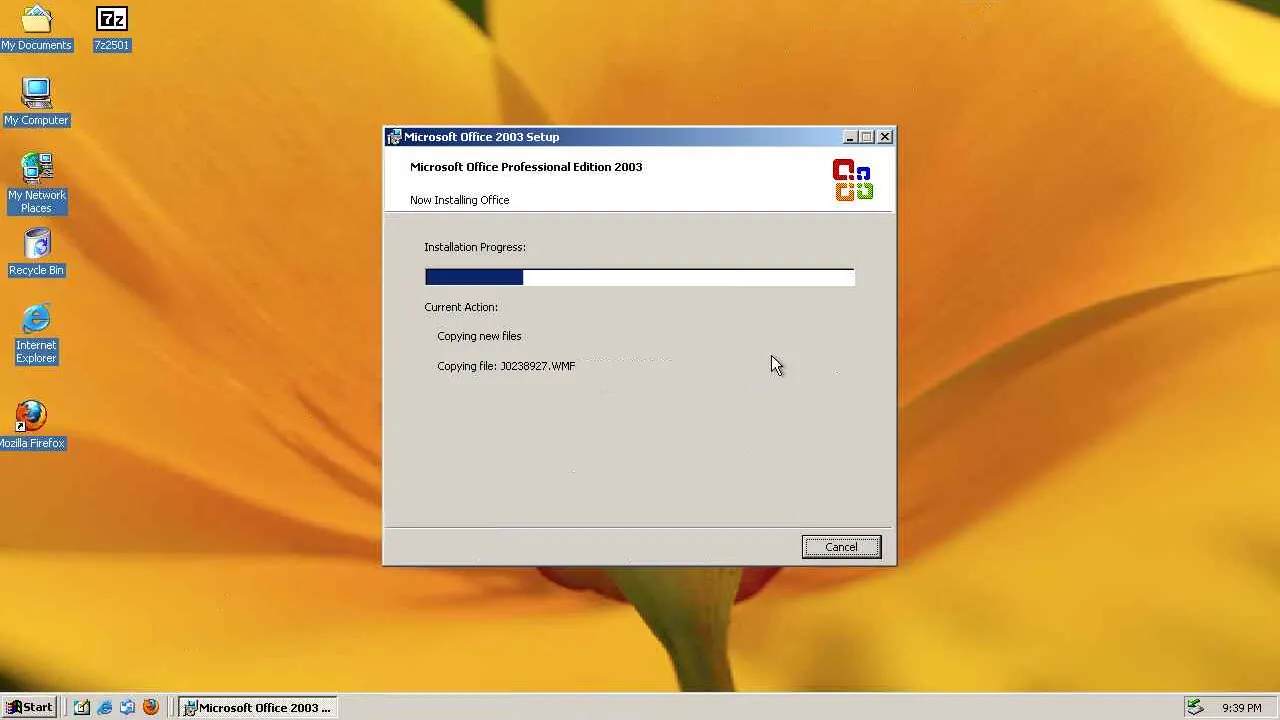Click the 9:39 PM system clock

click(x=1241, y=708)
